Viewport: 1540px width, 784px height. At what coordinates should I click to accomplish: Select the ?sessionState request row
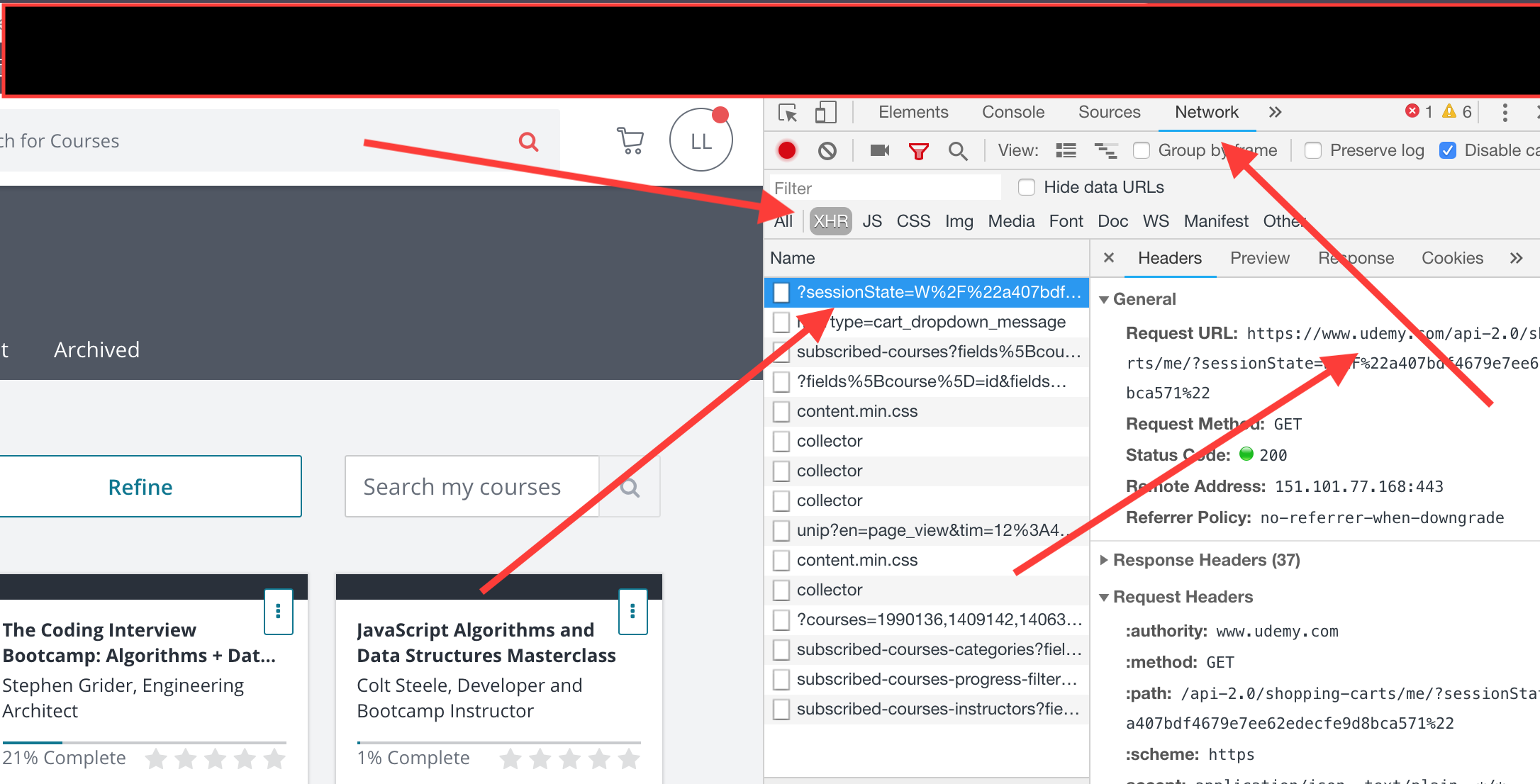coord(926,292)
